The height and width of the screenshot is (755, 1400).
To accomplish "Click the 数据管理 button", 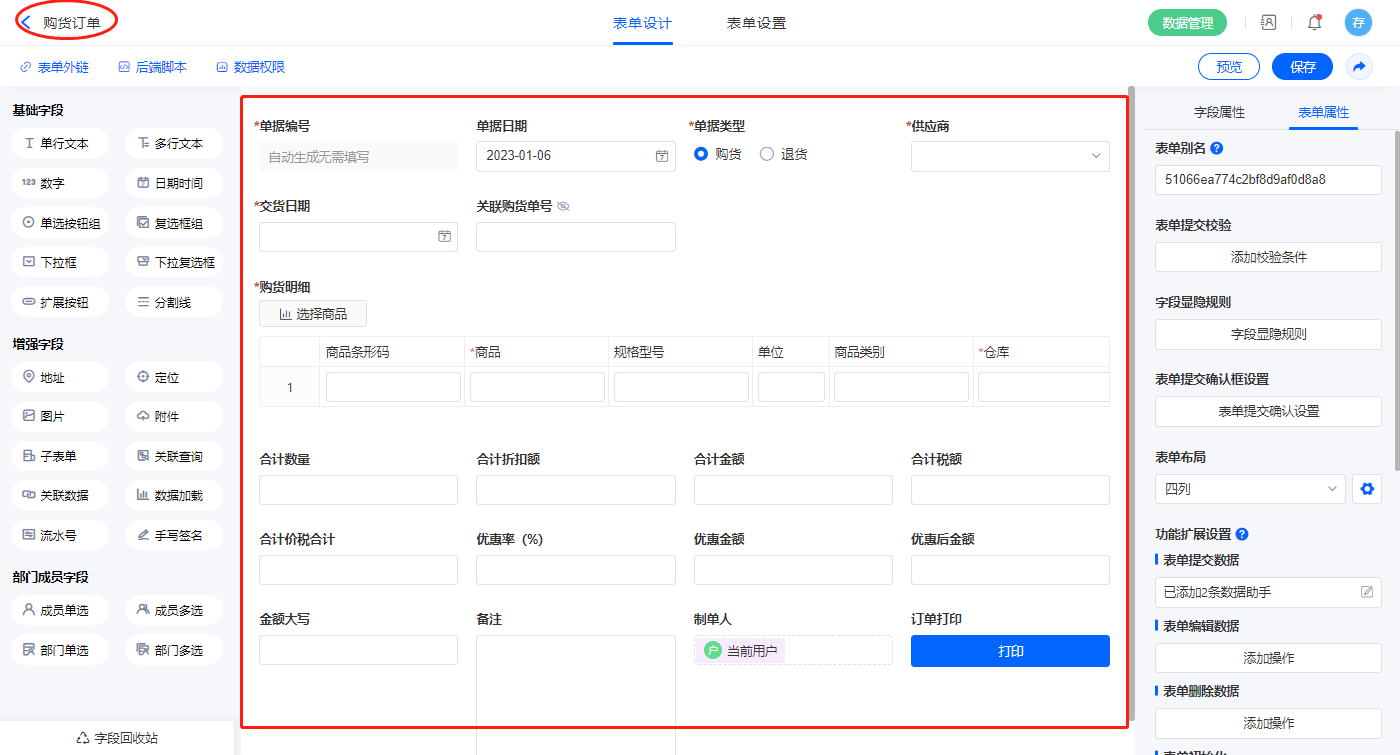I will coord(1187,23).
